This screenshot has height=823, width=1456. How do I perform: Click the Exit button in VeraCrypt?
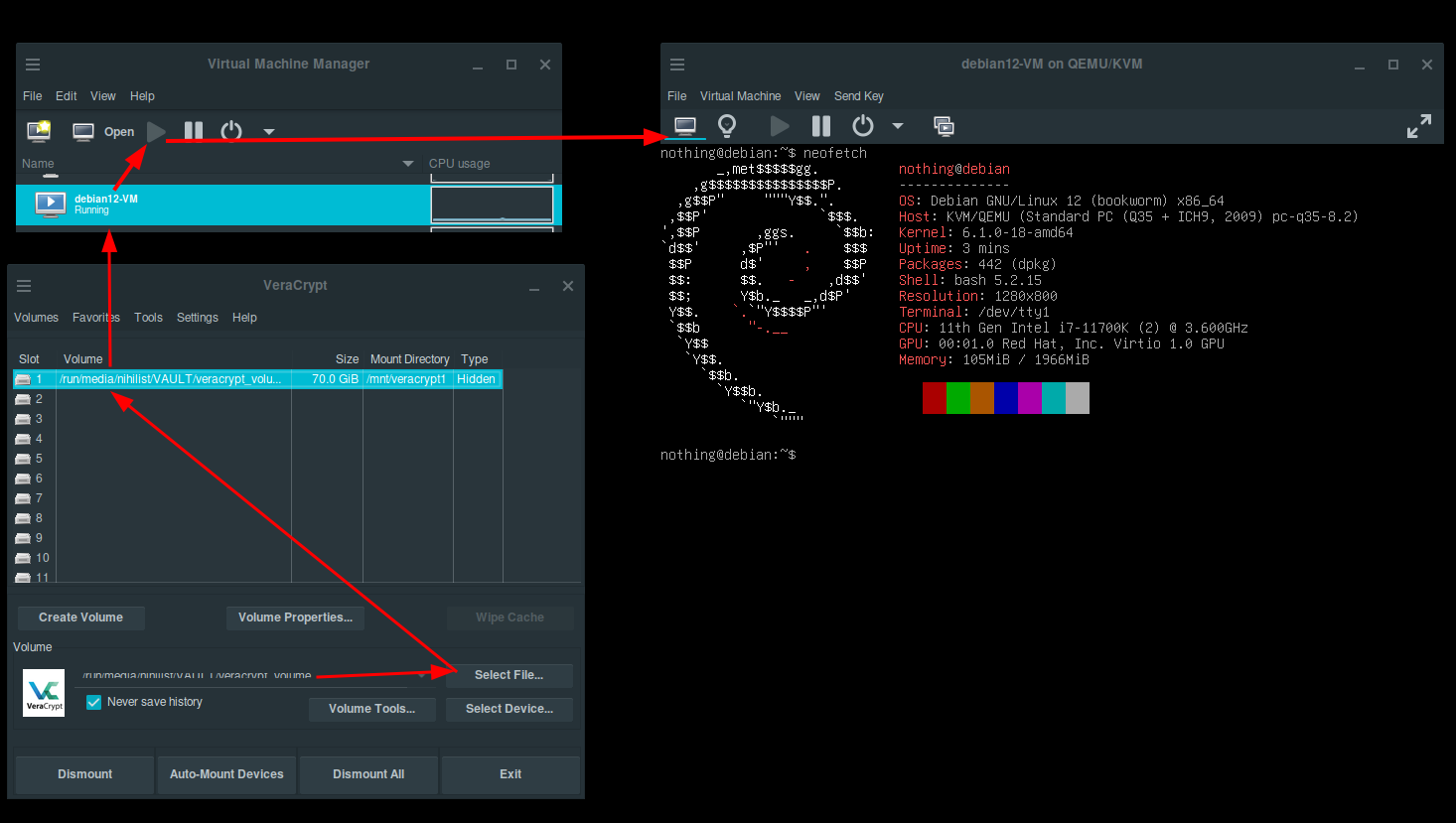click(510, 774)
